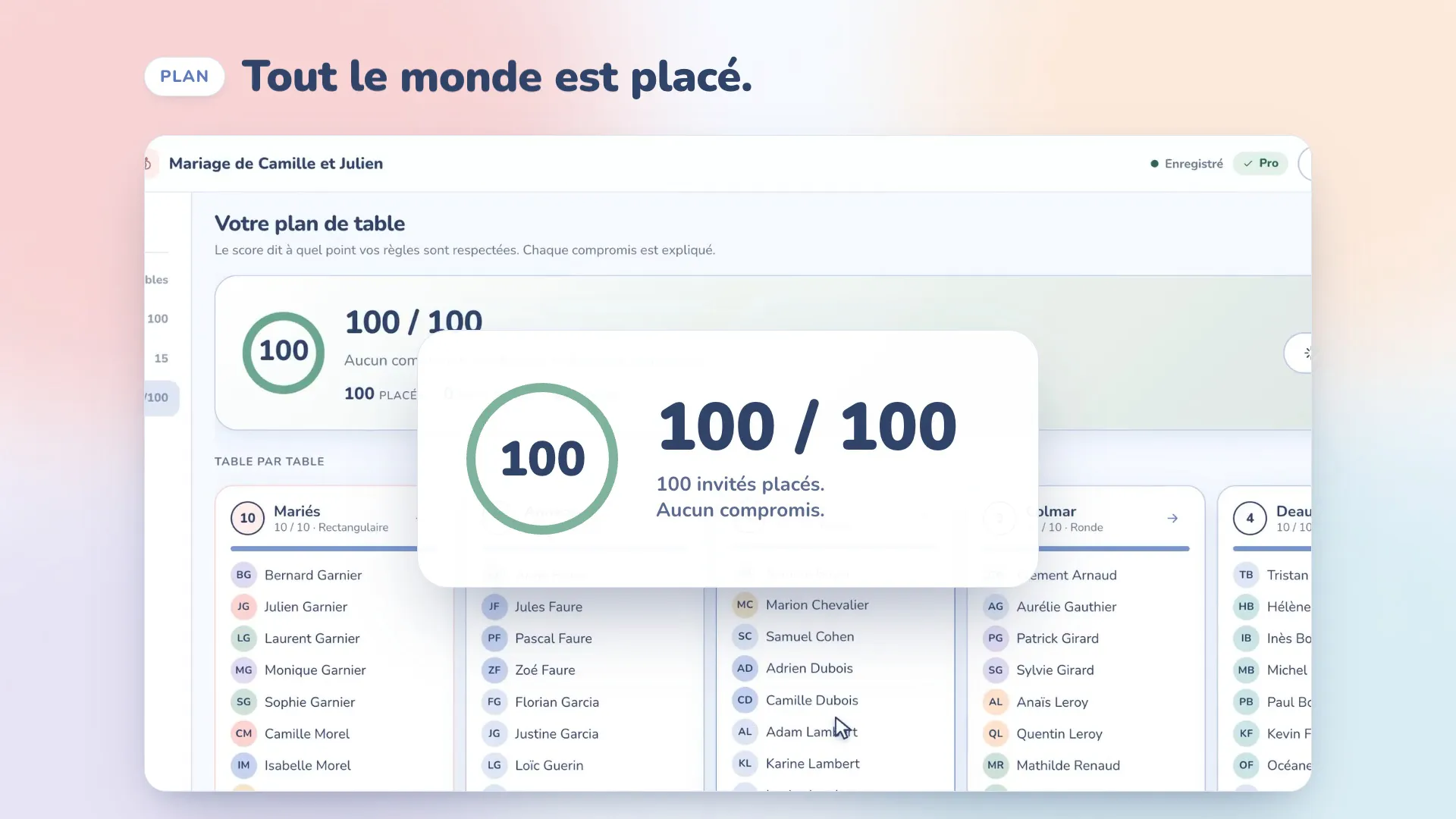Select guest Camille Dubois
This screenshot has width=1456, height=819.
tap(811, 700)
